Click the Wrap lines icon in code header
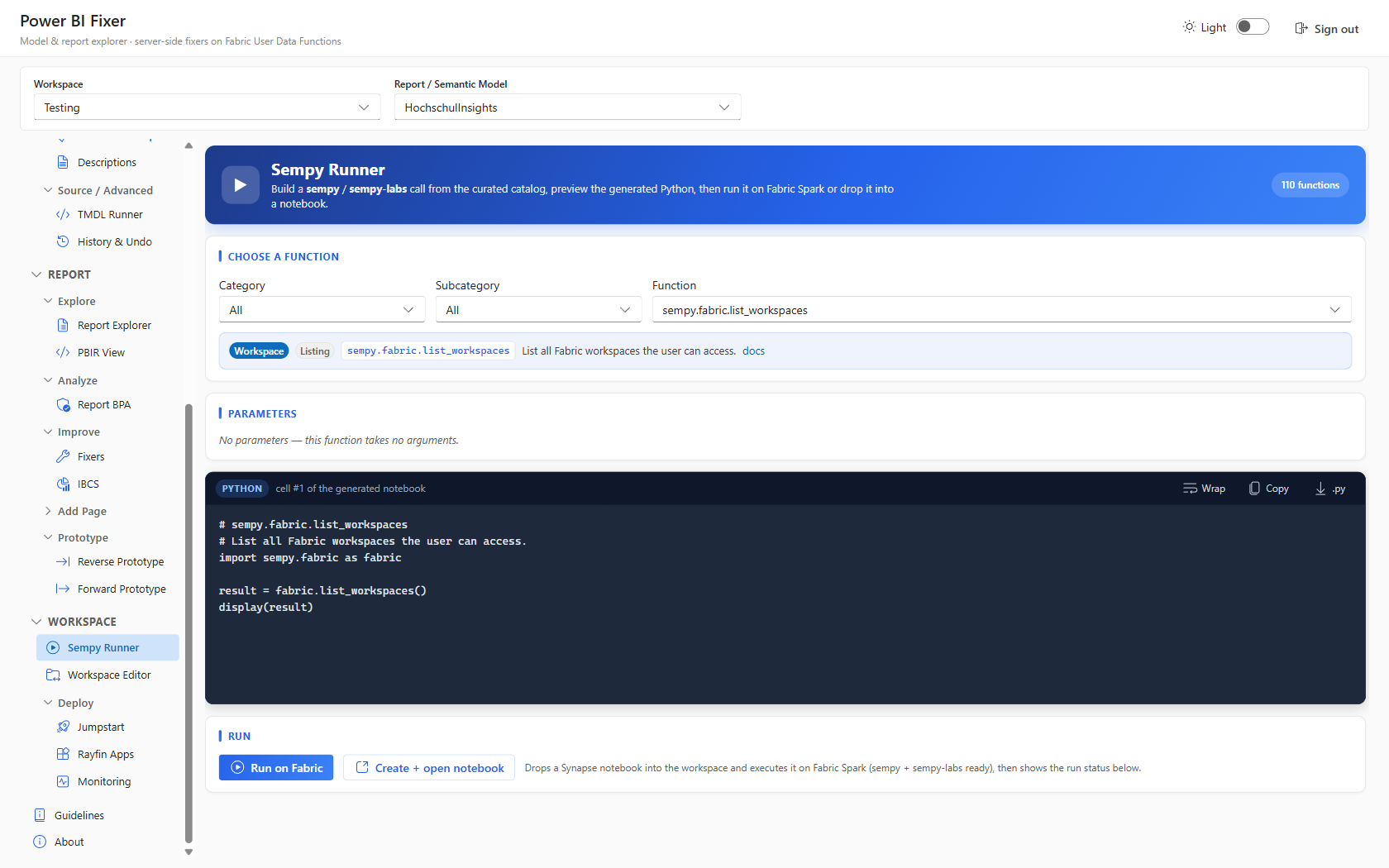The height and width of the screenshot is (868, 1389). tap(1190, 489)
